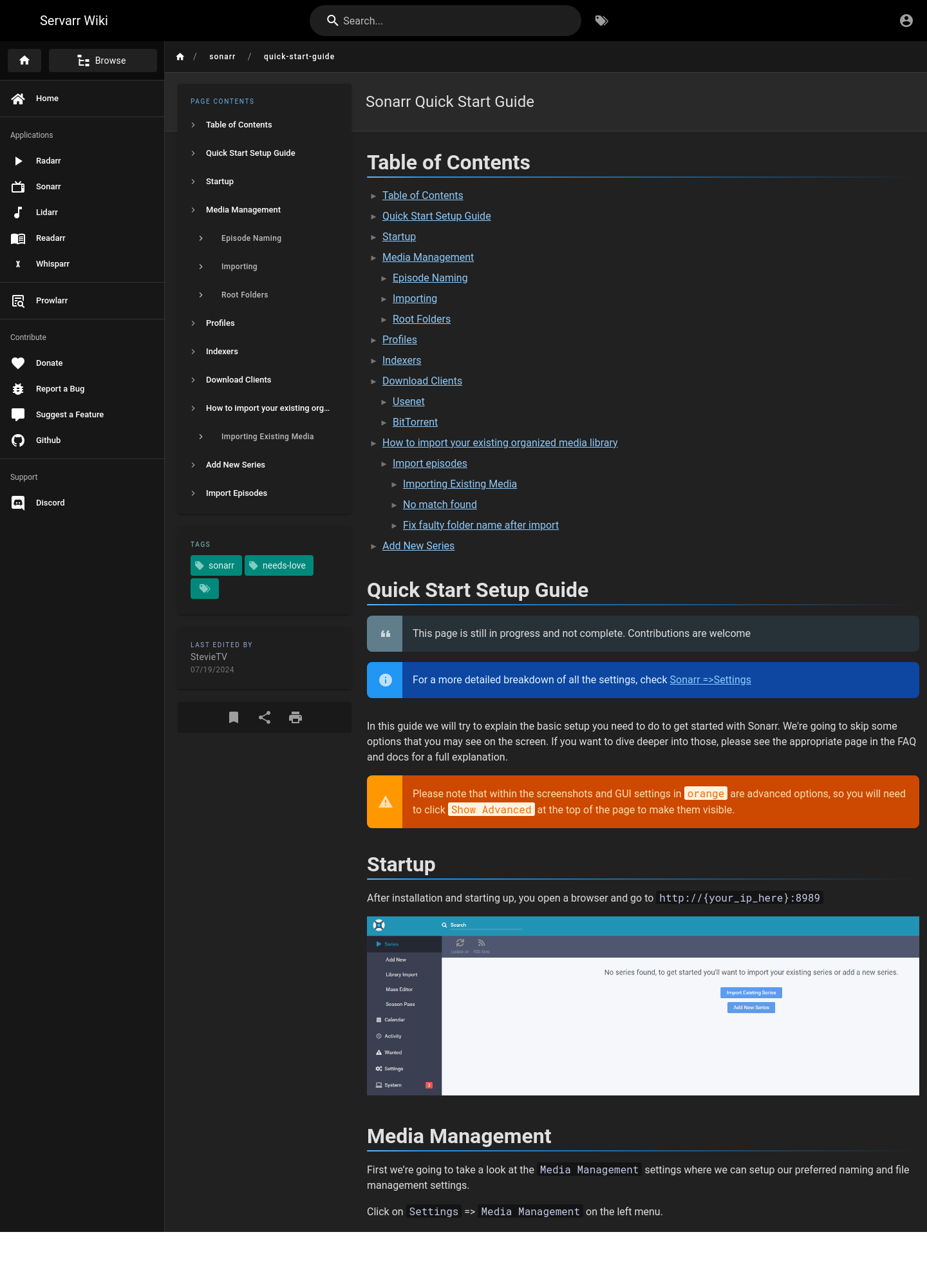Image resolution: width=927 pixels, height=1288 pixels.
Task: Open the Root Folders TOC link
Action: (x=422, y=319)
